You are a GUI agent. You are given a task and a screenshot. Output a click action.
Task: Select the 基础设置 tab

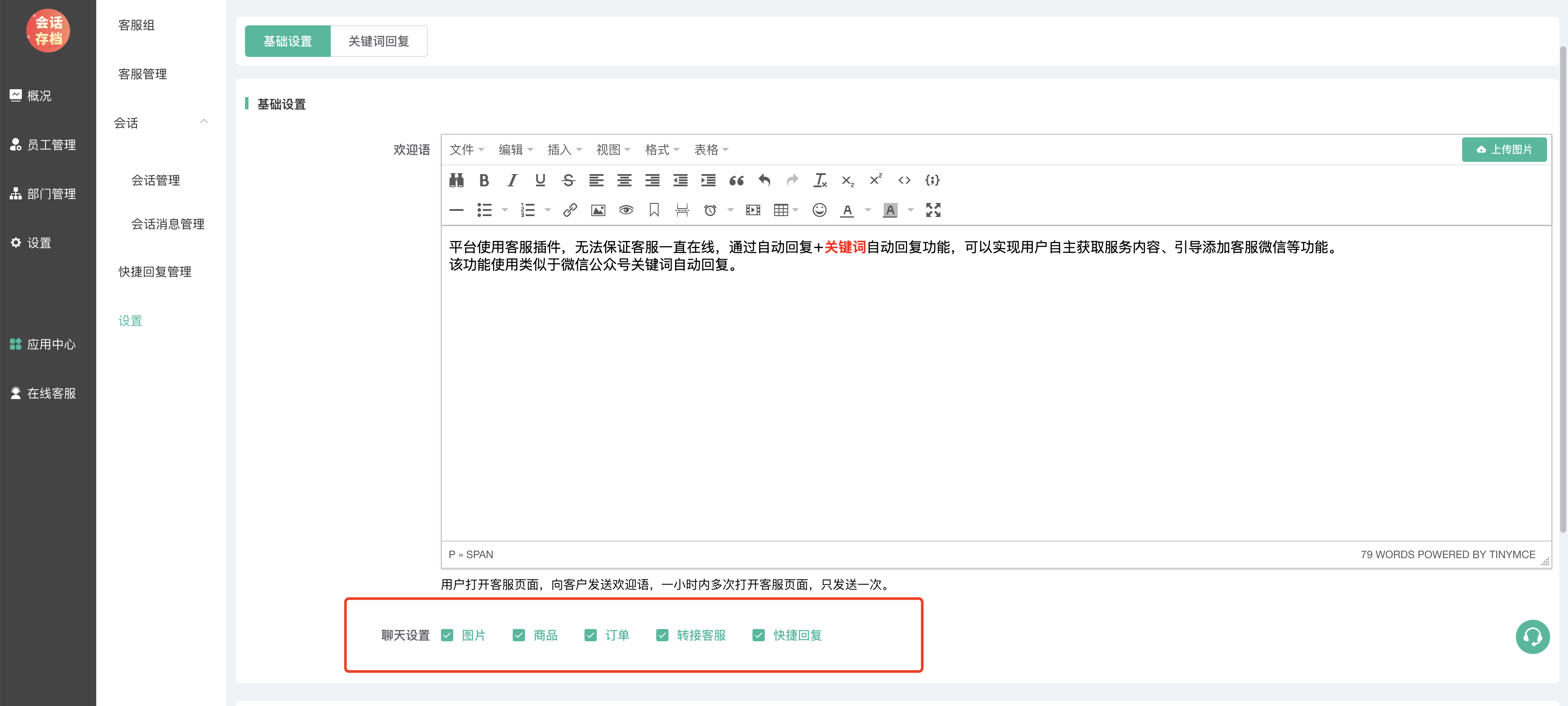pos(287,42)
